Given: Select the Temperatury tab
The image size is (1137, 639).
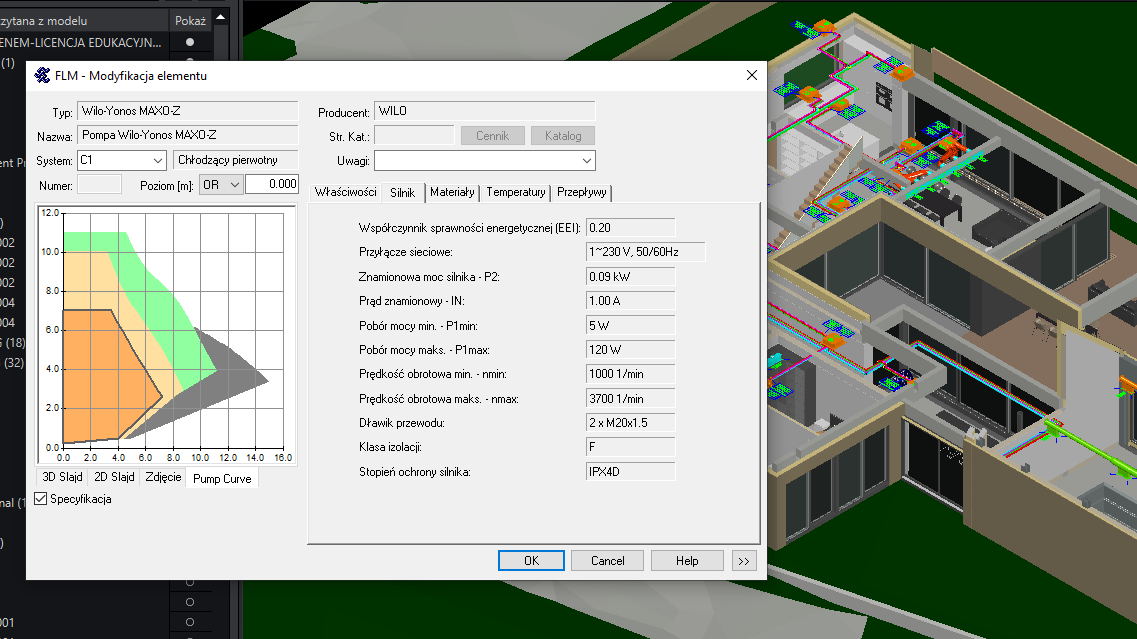Looking at the screenshot, I should click(515, 192).
